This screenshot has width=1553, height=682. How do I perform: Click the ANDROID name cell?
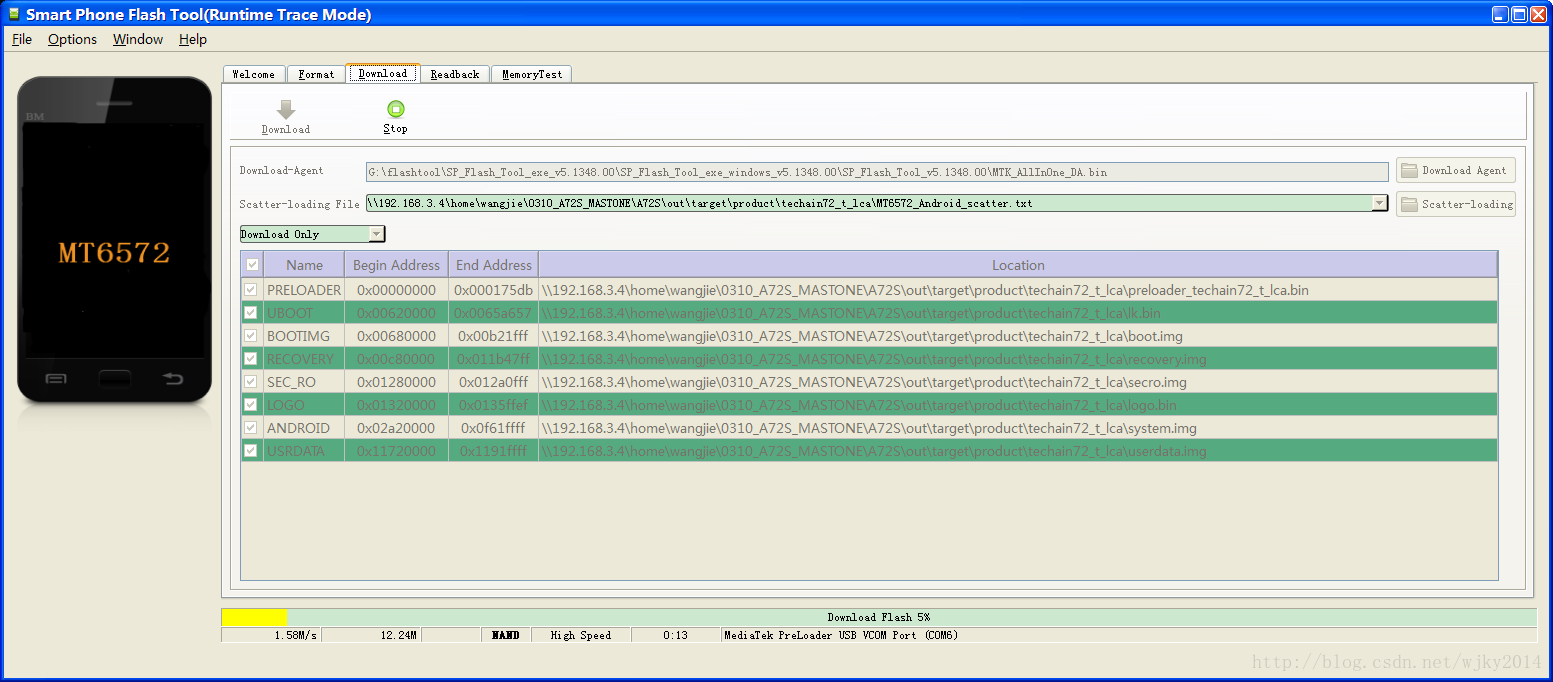pyautogui.click(x=304, y=428)
